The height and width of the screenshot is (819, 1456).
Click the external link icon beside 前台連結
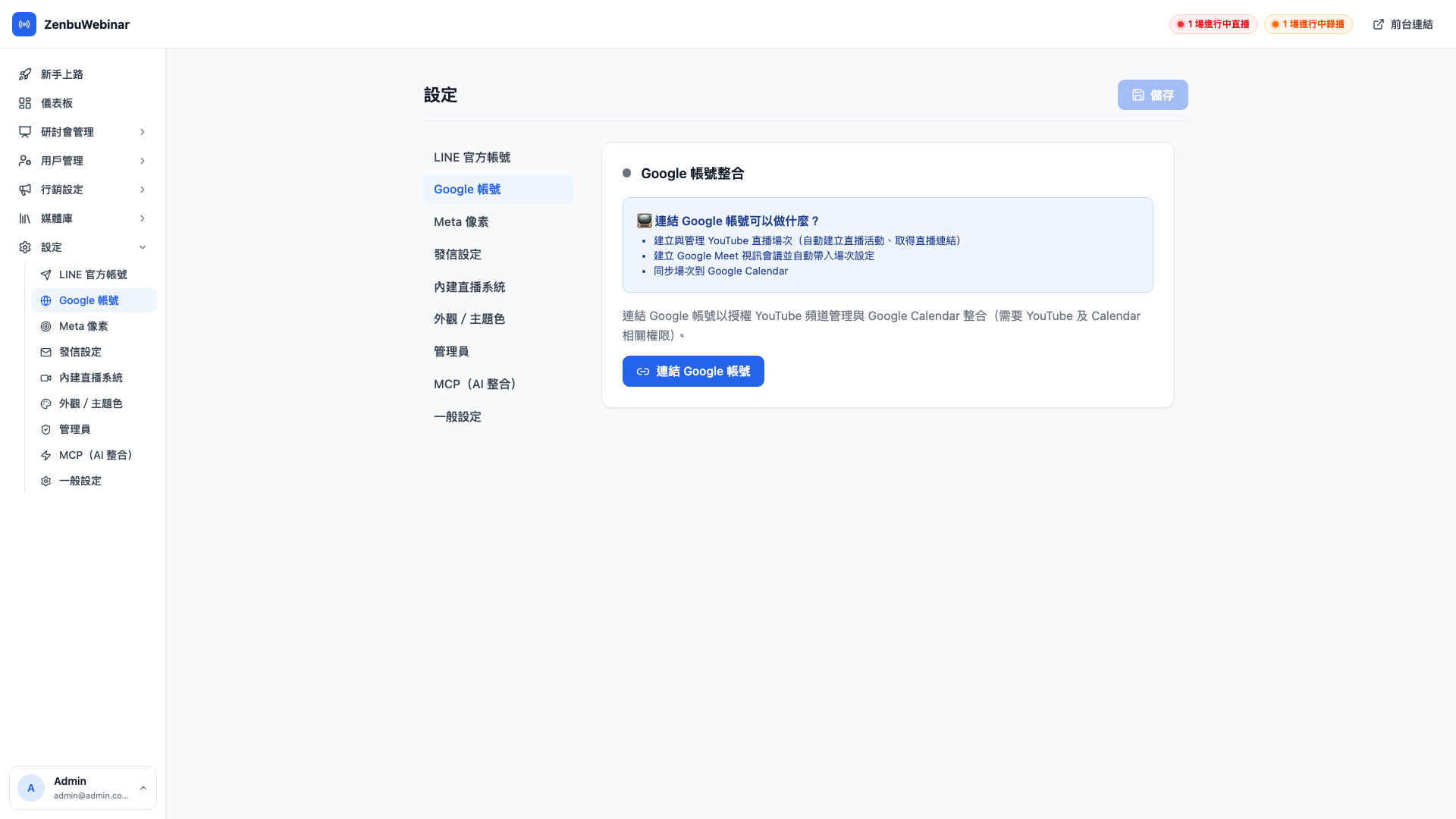click(x=1379, y=24)
